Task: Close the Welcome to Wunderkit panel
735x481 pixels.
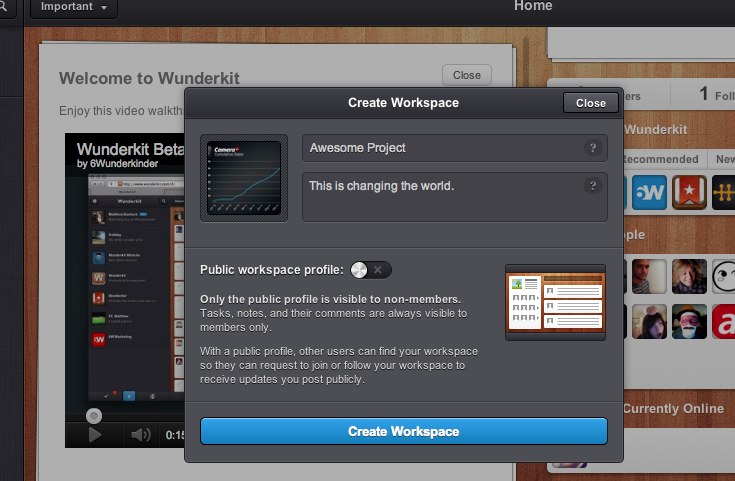Action: 466,75
